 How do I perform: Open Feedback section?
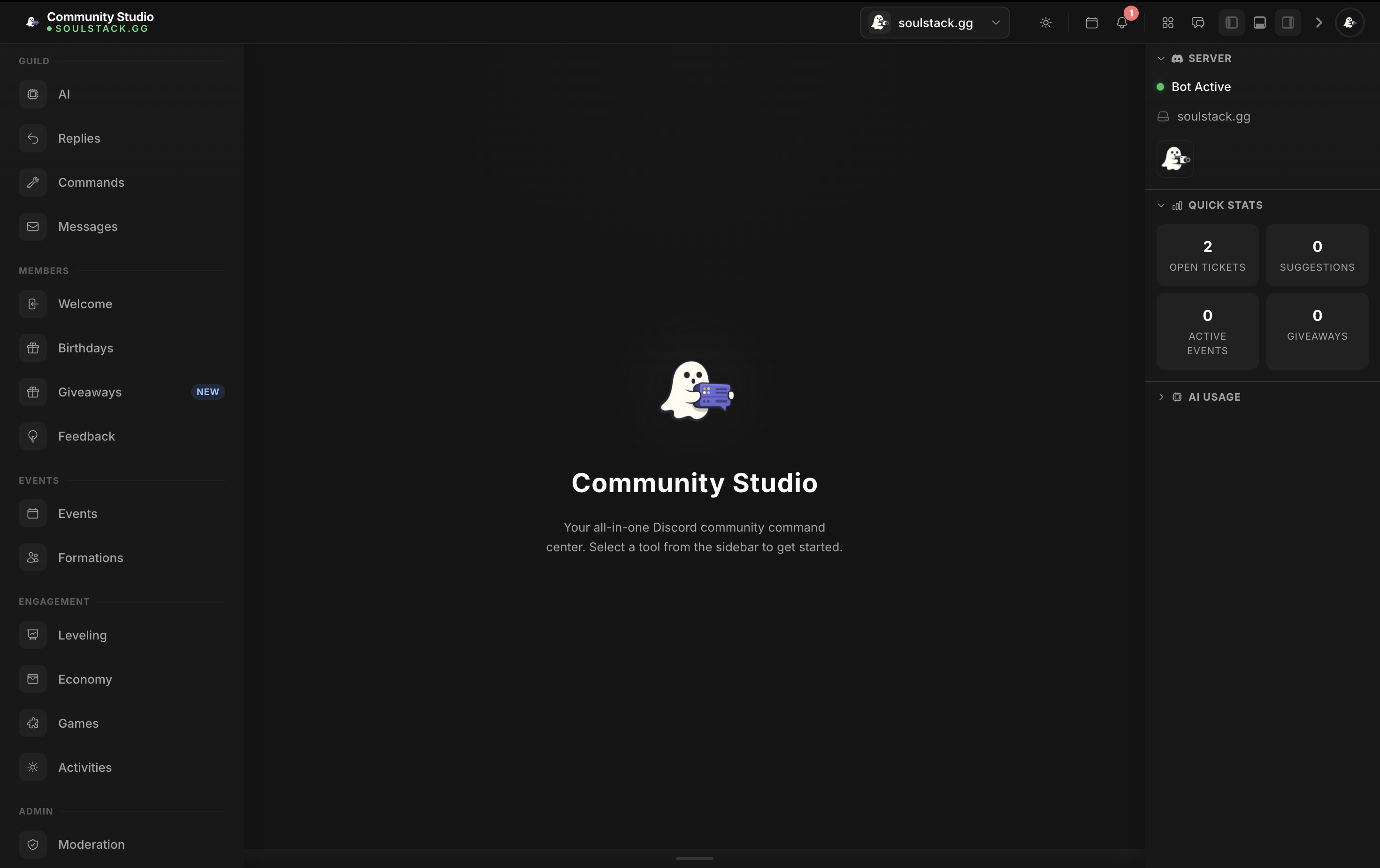click(122, 436)
